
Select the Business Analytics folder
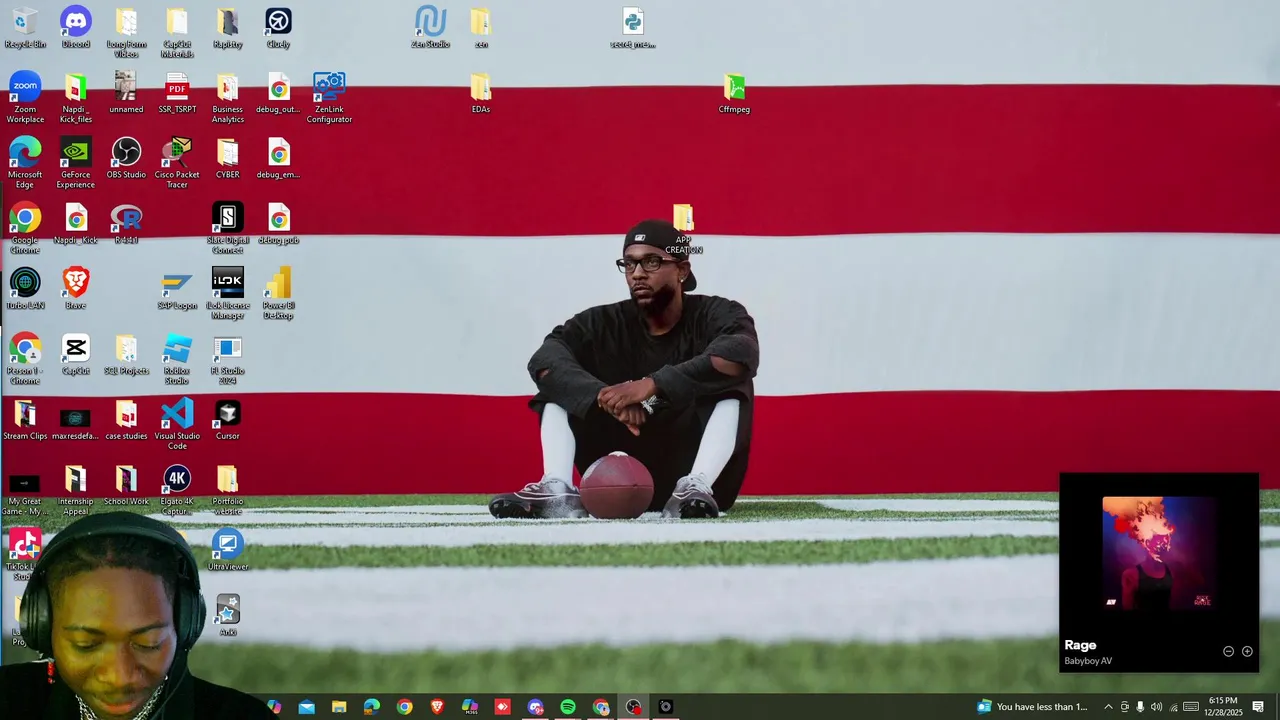click(228, 98)
